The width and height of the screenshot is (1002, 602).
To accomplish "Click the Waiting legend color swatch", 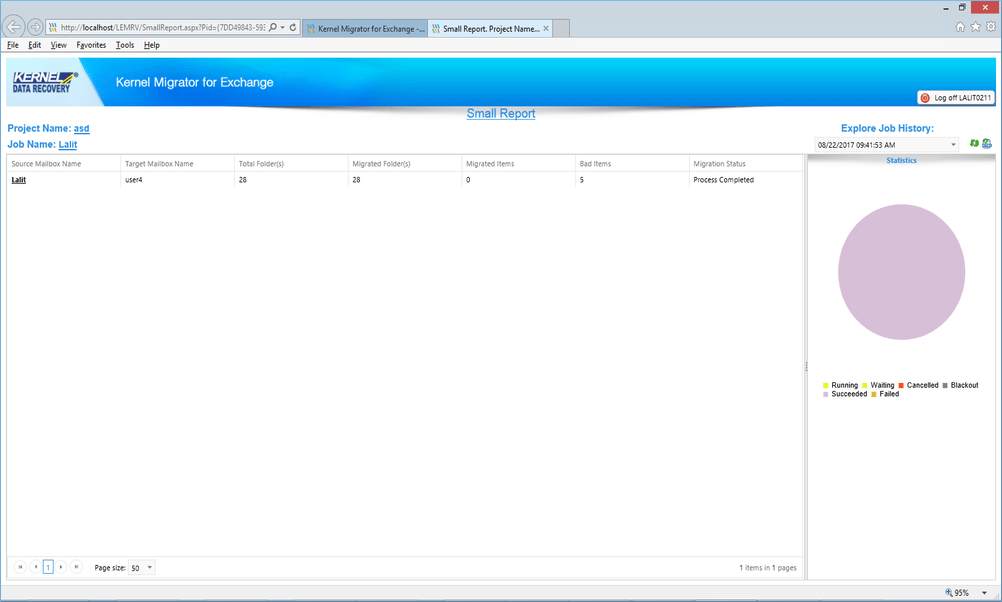I will pyautogui.click(x=865, y=385).
